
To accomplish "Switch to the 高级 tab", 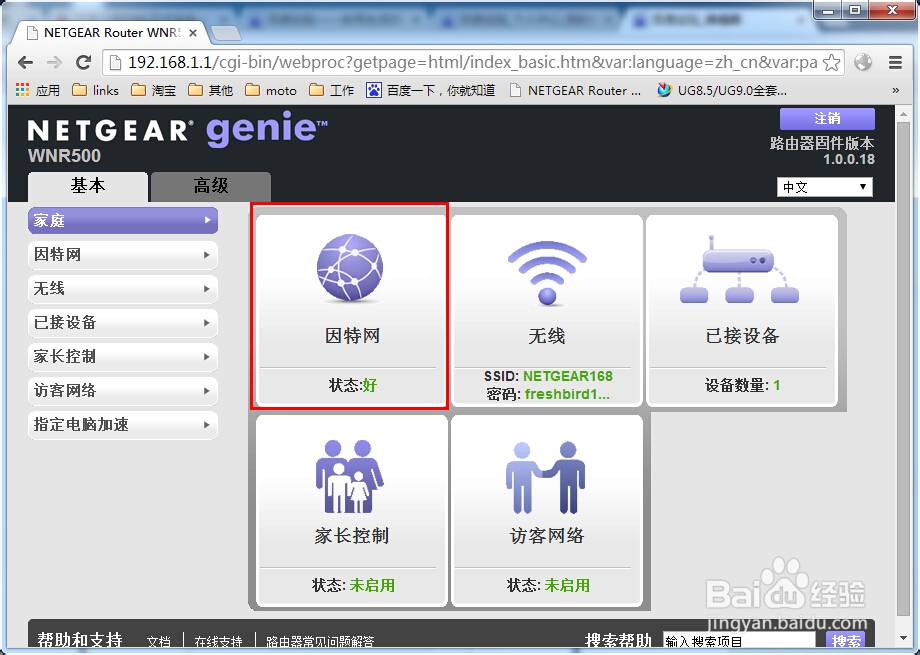I will point(209,187).
